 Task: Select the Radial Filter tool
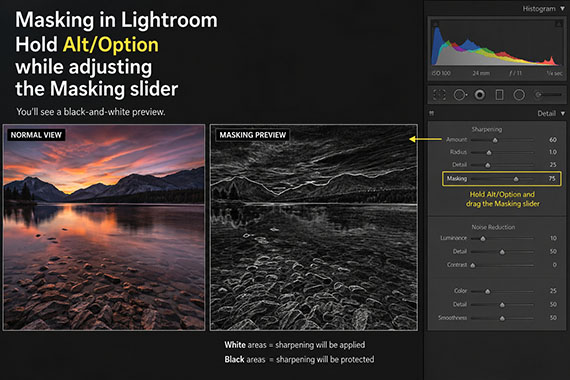(x=519, y=95)
